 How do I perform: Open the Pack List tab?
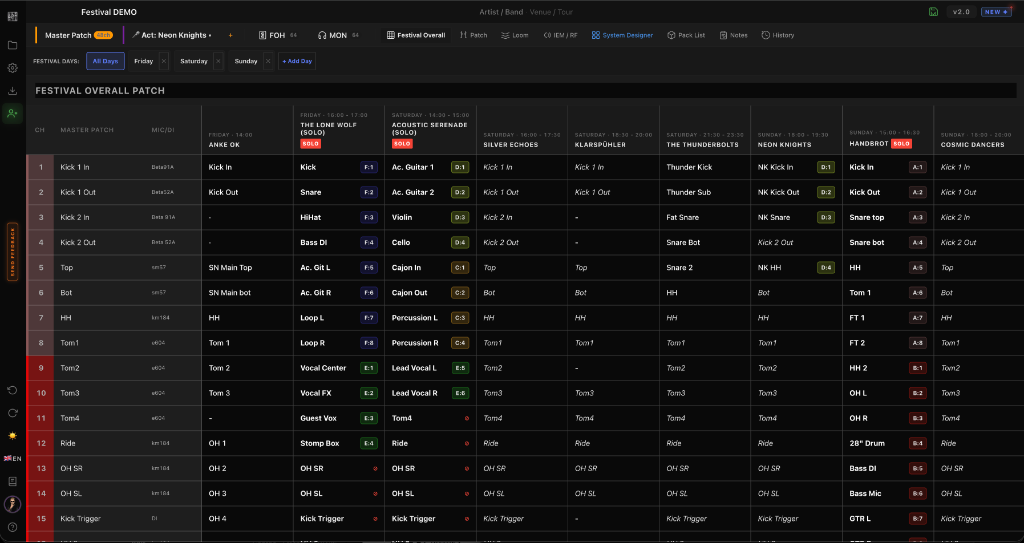[686, 35]
